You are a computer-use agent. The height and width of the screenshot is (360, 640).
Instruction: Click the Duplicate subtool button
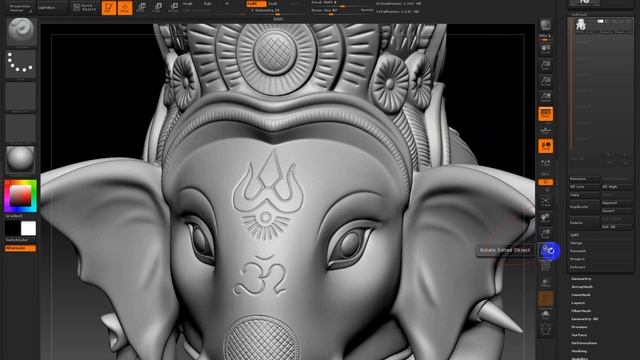click(x=584, y=207)
